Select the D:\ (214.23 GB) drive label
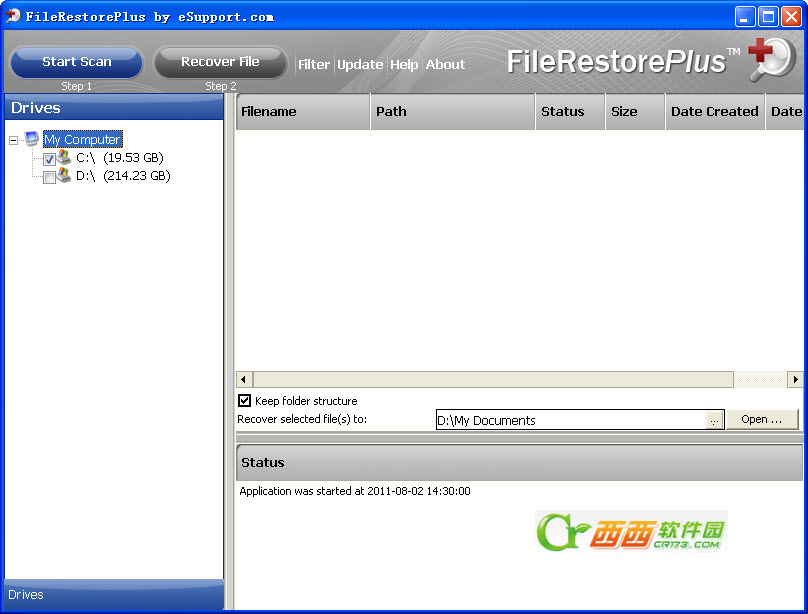 [123, 176]
